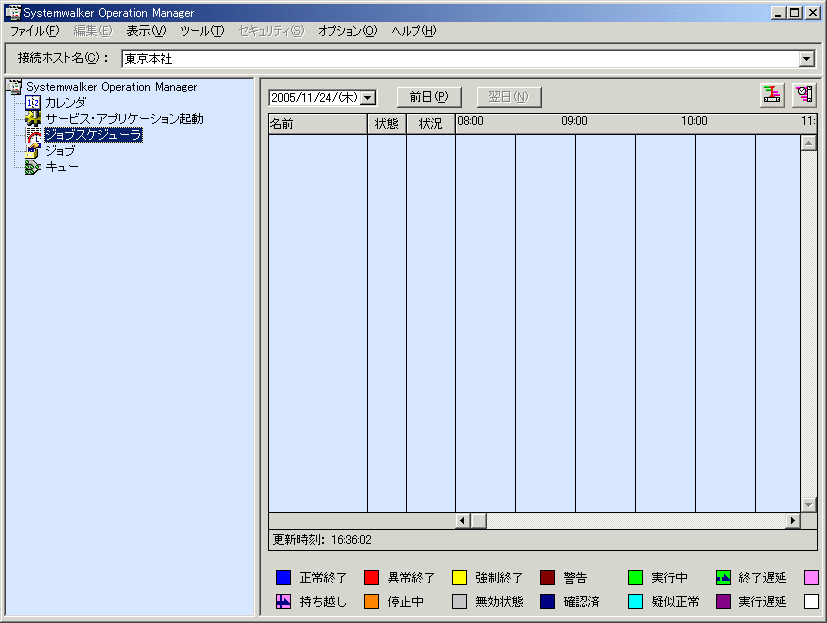Click the vertical scrollbar down arrow
This screenshot has width=827, height=623.
[809, 505]
